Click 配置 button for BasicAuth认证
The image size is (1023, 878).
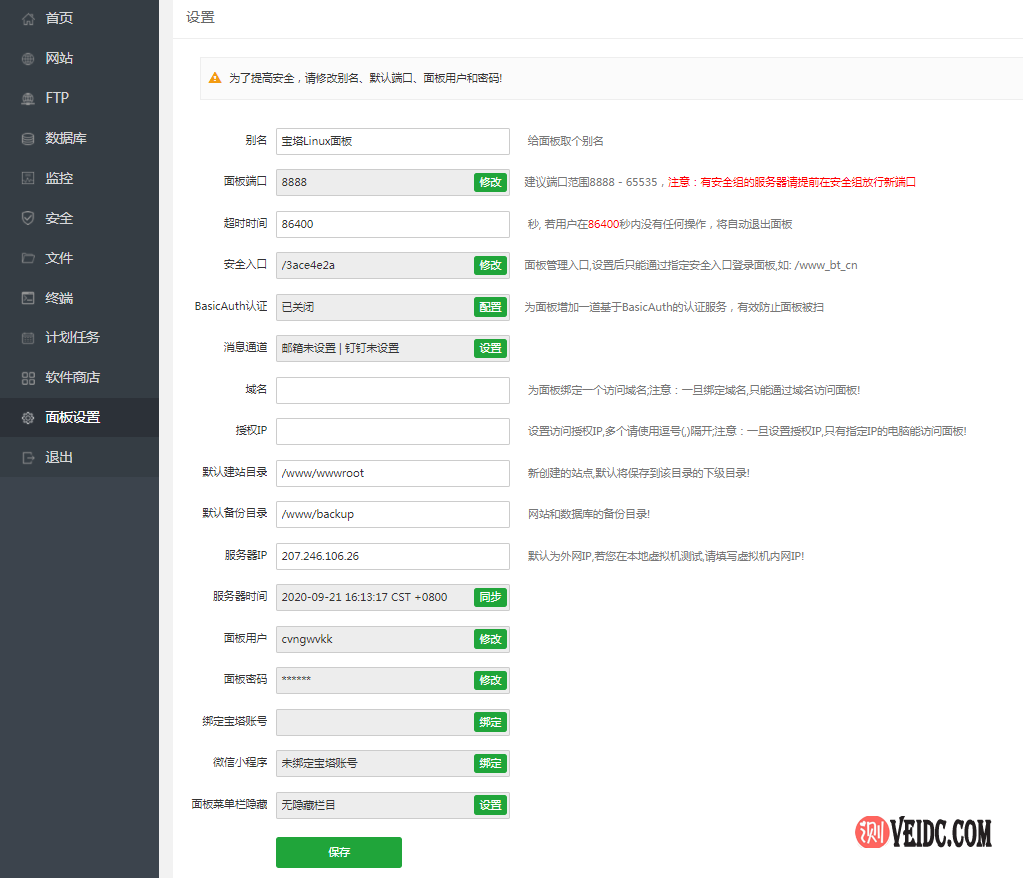pos(490,307)
